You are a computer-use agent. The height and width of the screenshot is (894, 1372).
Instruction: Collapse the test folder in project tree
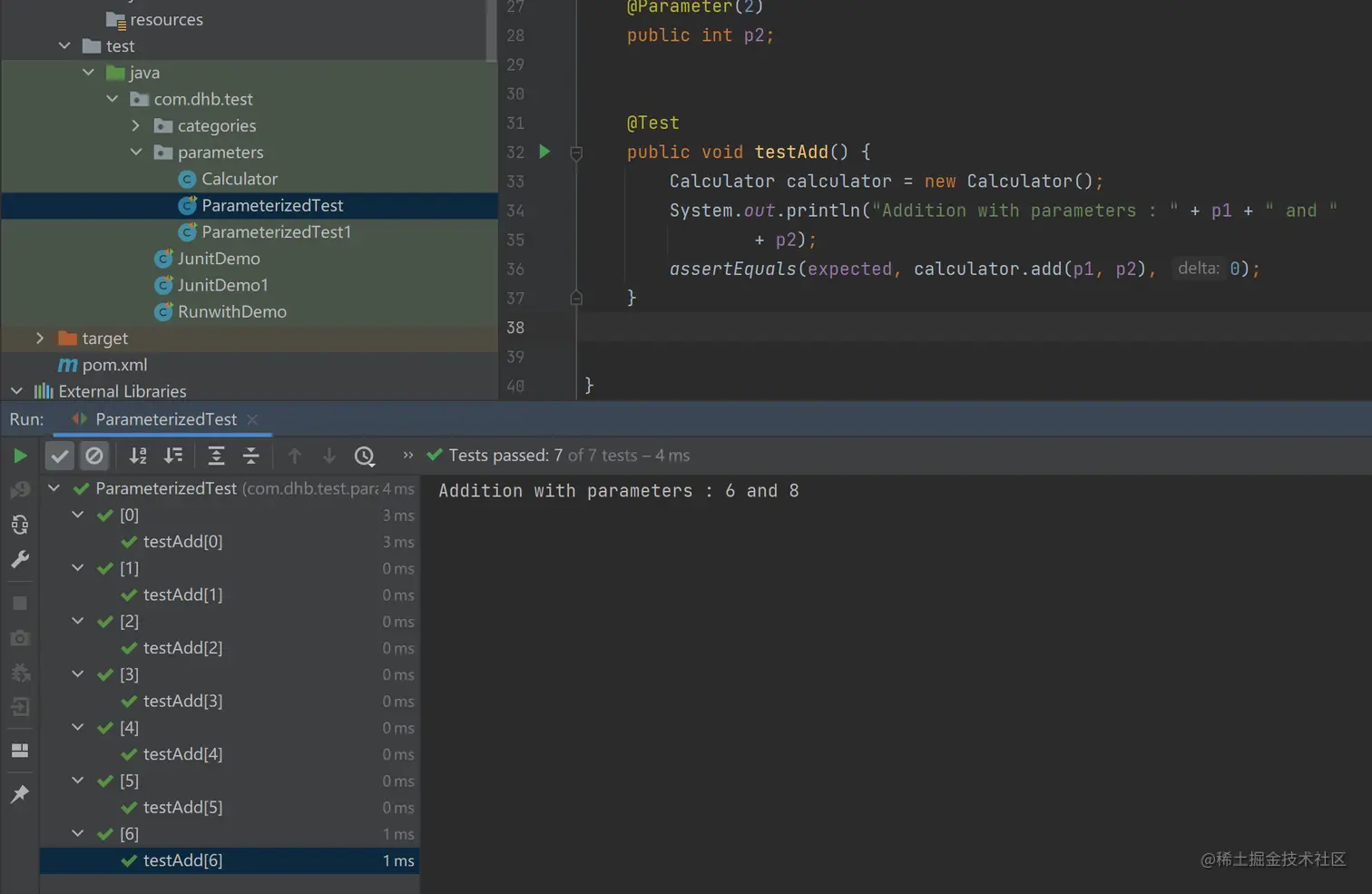click(64, 45)
